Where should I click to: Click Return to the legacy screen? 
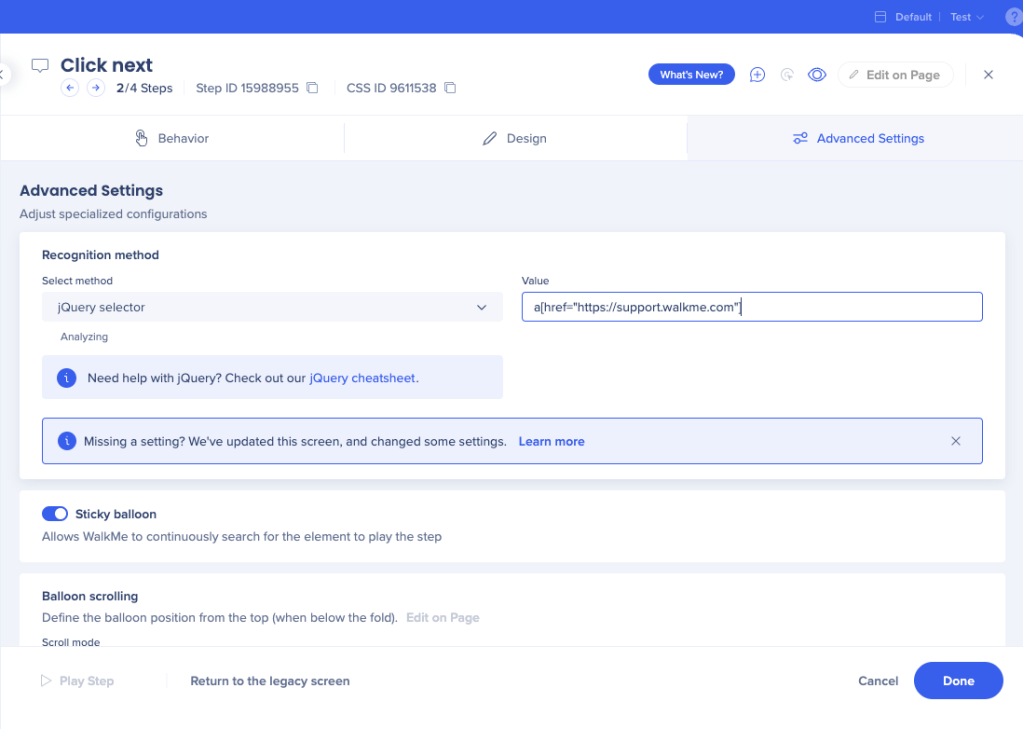coord(270,681)
